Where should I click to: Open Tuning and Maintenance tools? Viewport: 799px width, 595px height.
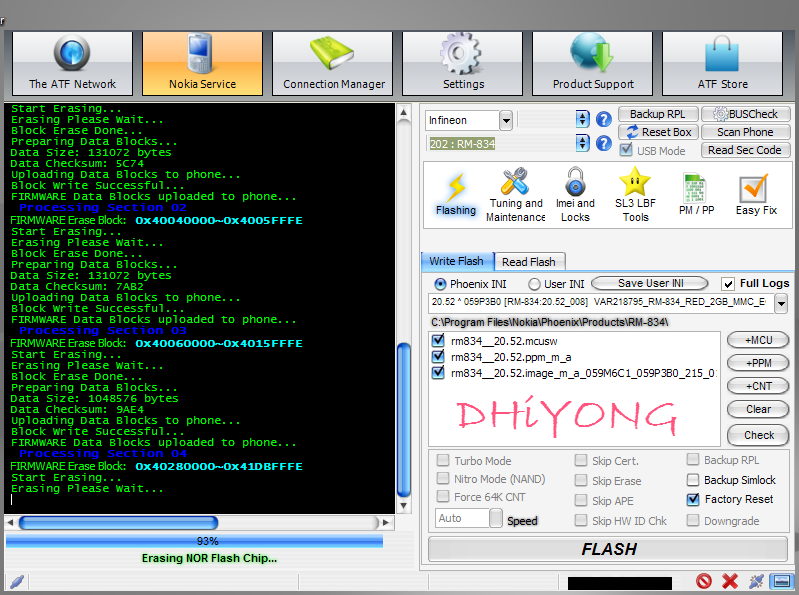516,195
